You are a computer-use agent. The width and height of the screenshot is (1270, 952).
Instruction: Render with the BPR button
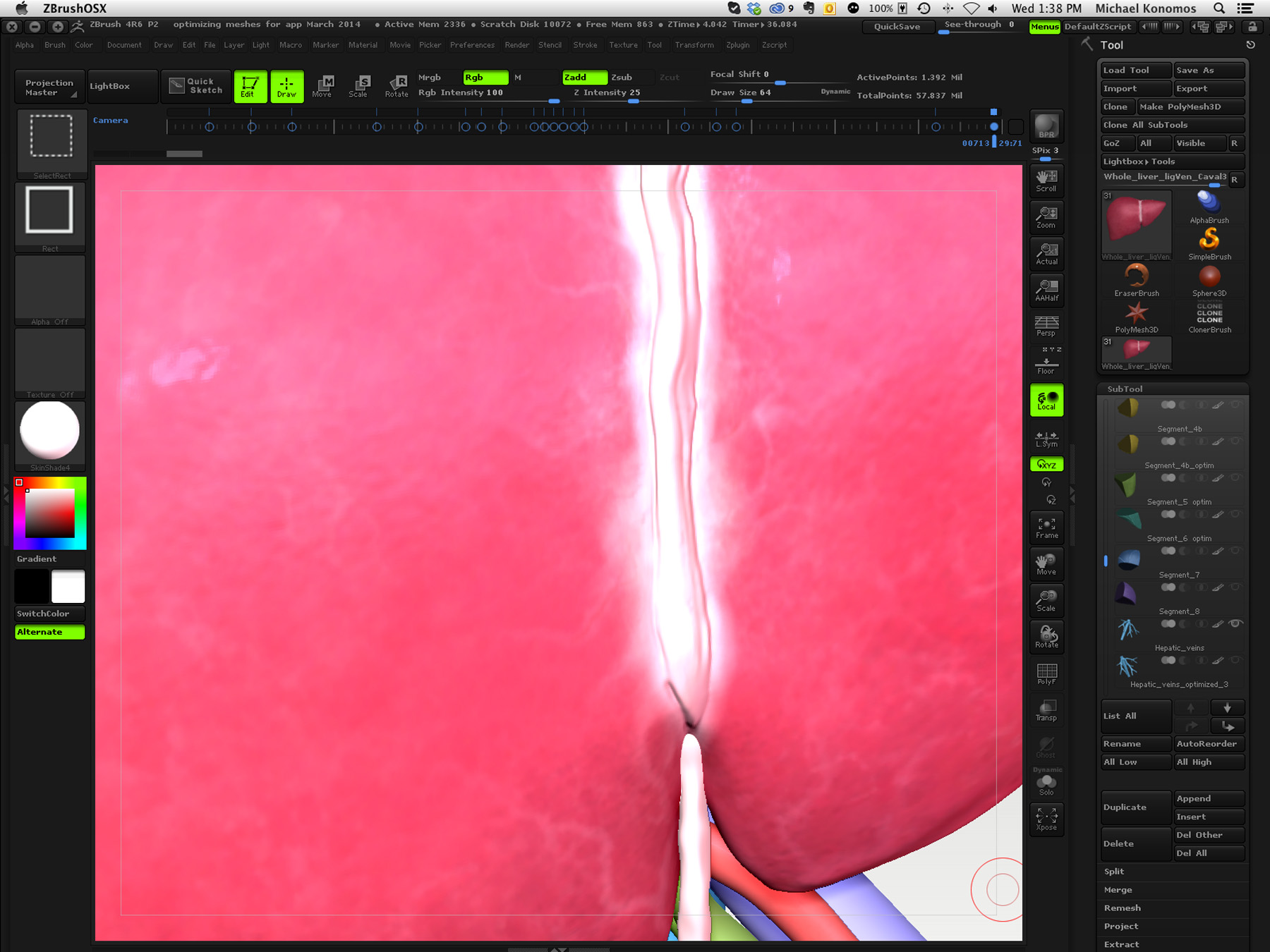(x=1046, y=127)
